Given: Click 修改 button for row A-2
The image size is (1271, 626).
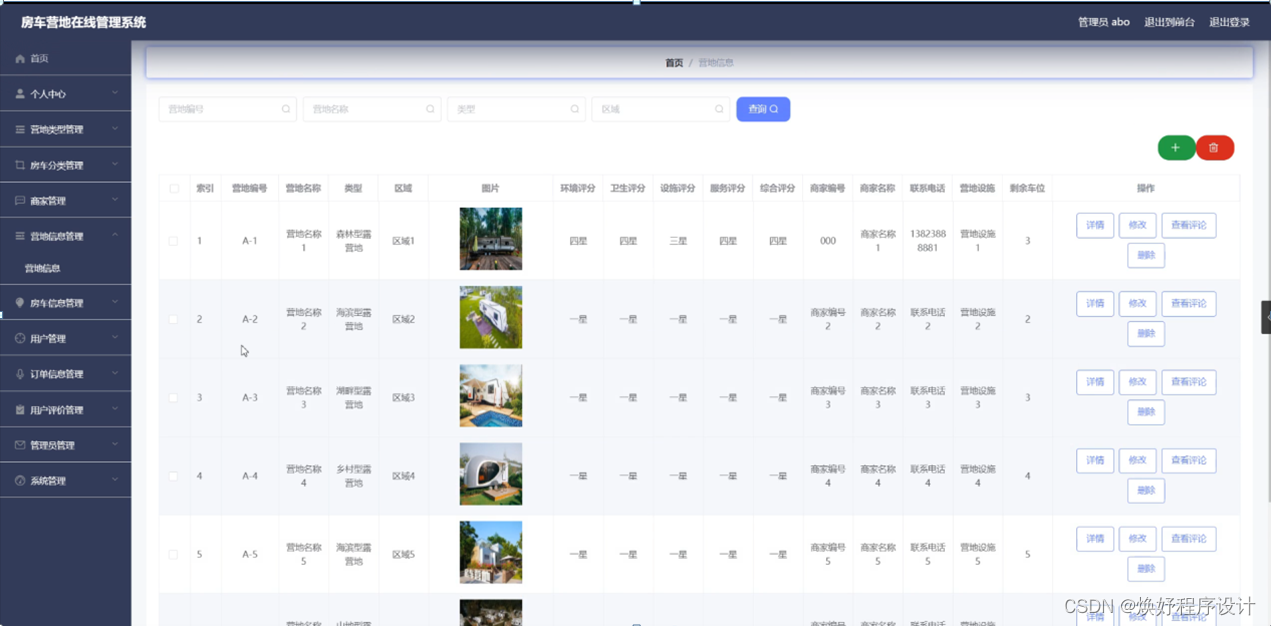Looking at the screenshot, I should pyautogui.click(x=1138, y=304).
